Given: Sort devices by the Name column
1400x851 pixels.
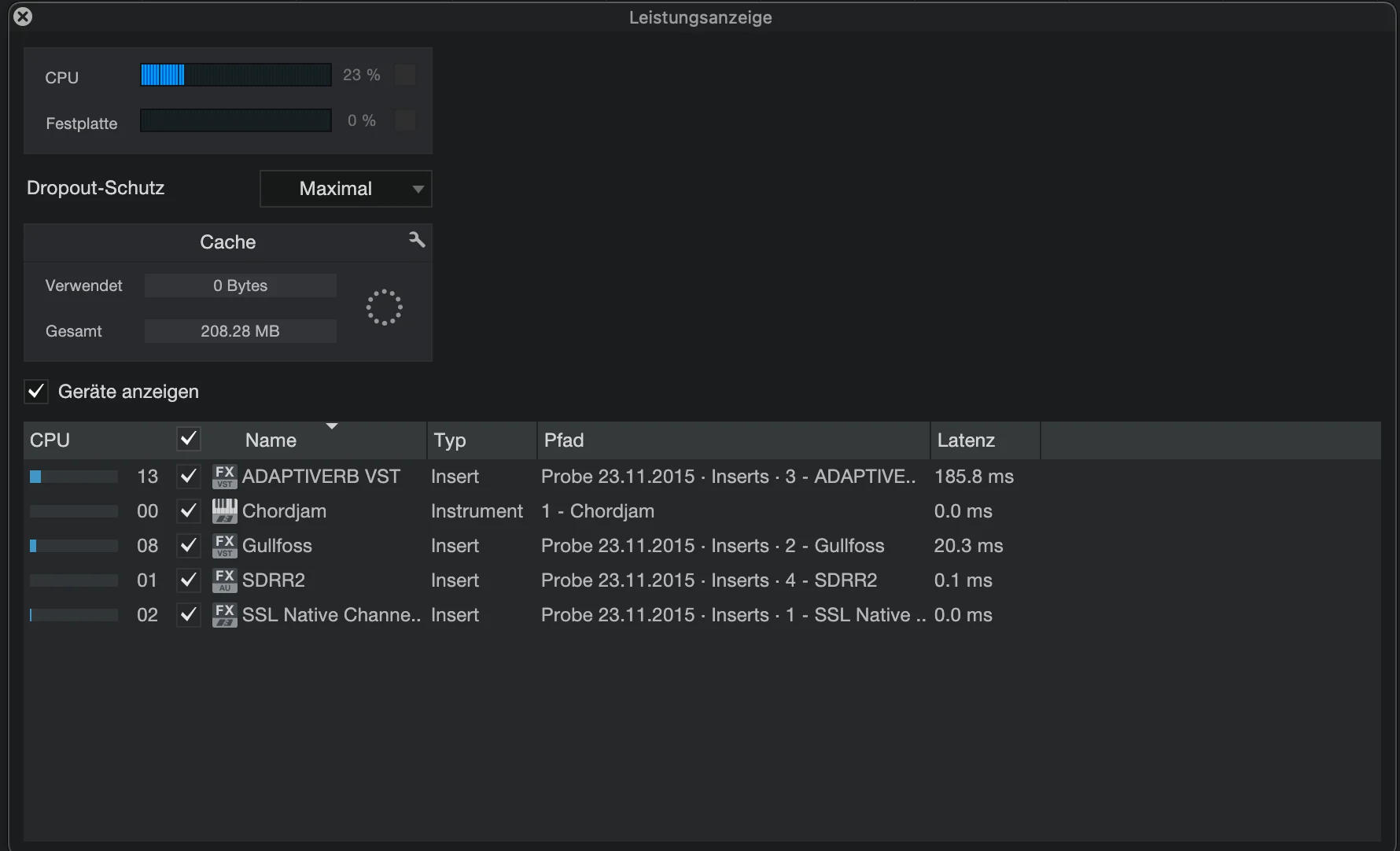Looking at the screenshot, I should (x=271, y=440).
